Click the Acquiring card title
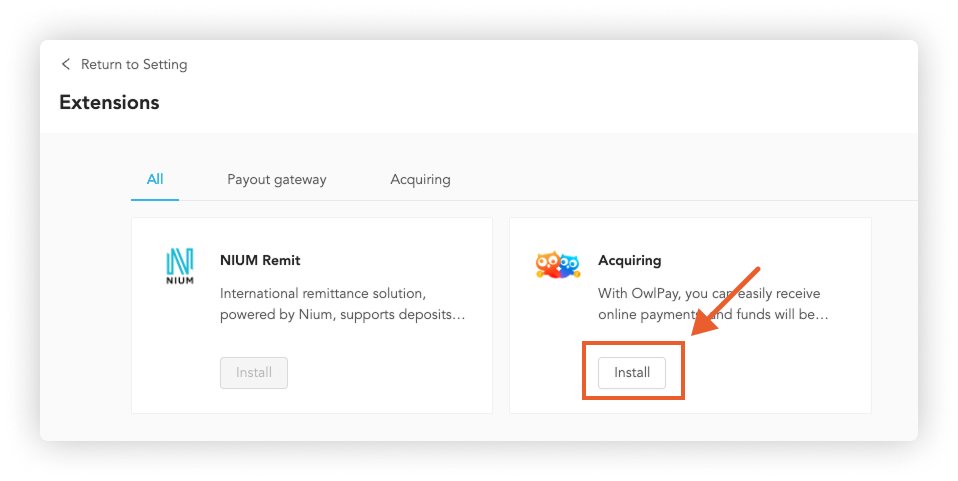958x481 pixels. (x=630, y=260)
